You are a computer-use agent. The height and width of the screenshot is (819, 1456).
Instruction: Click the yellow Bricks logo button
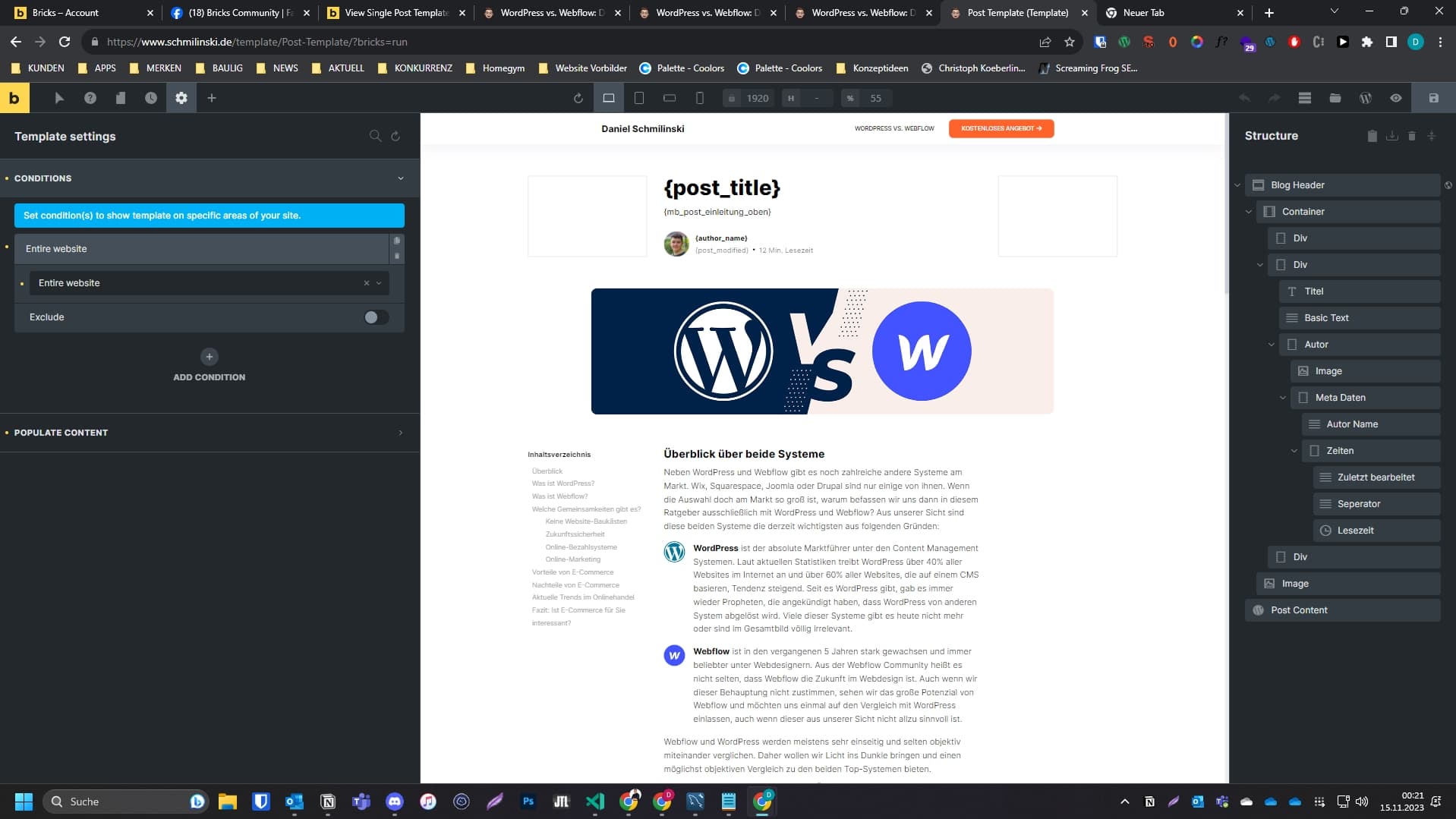point(14,98)
